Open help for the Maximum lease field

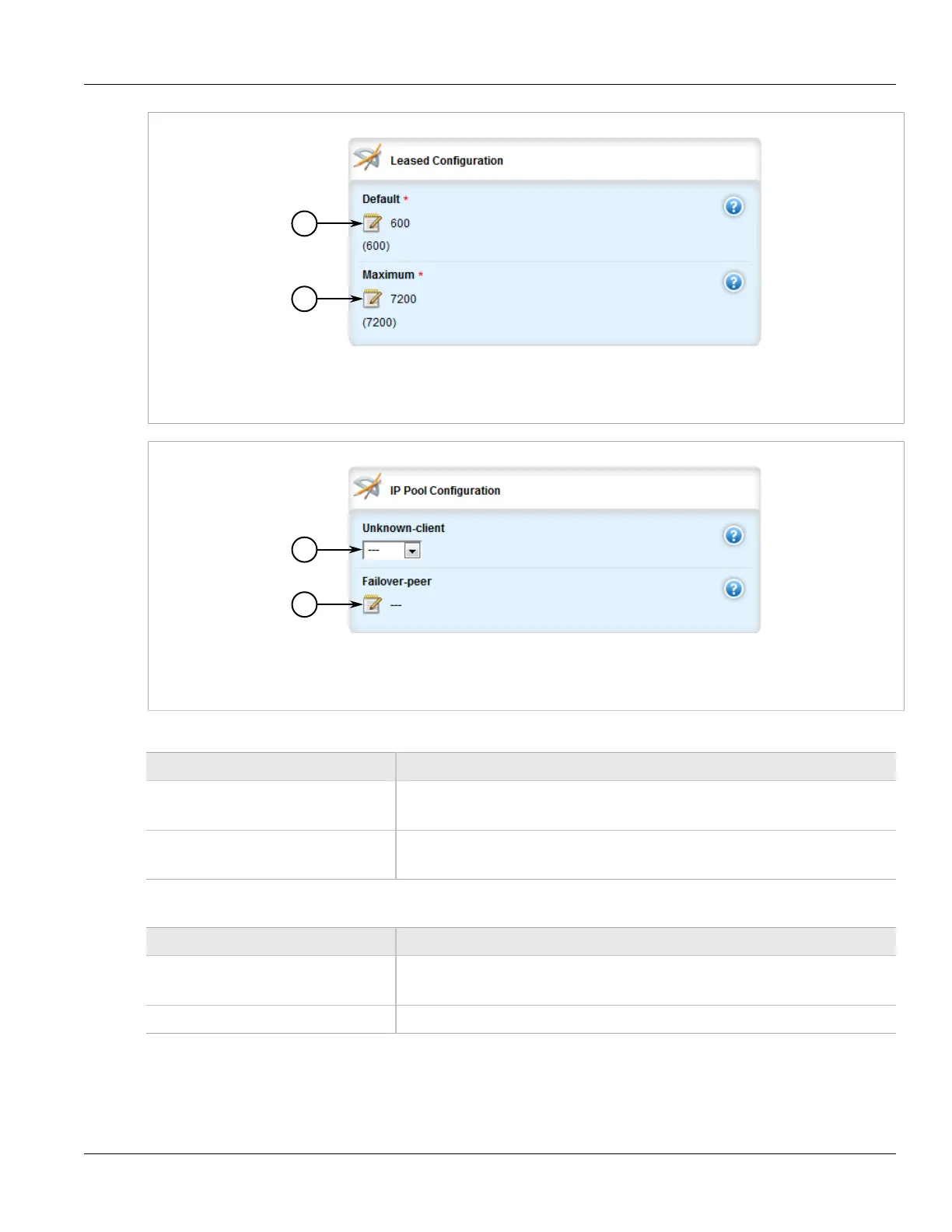(x=733, y=282)
